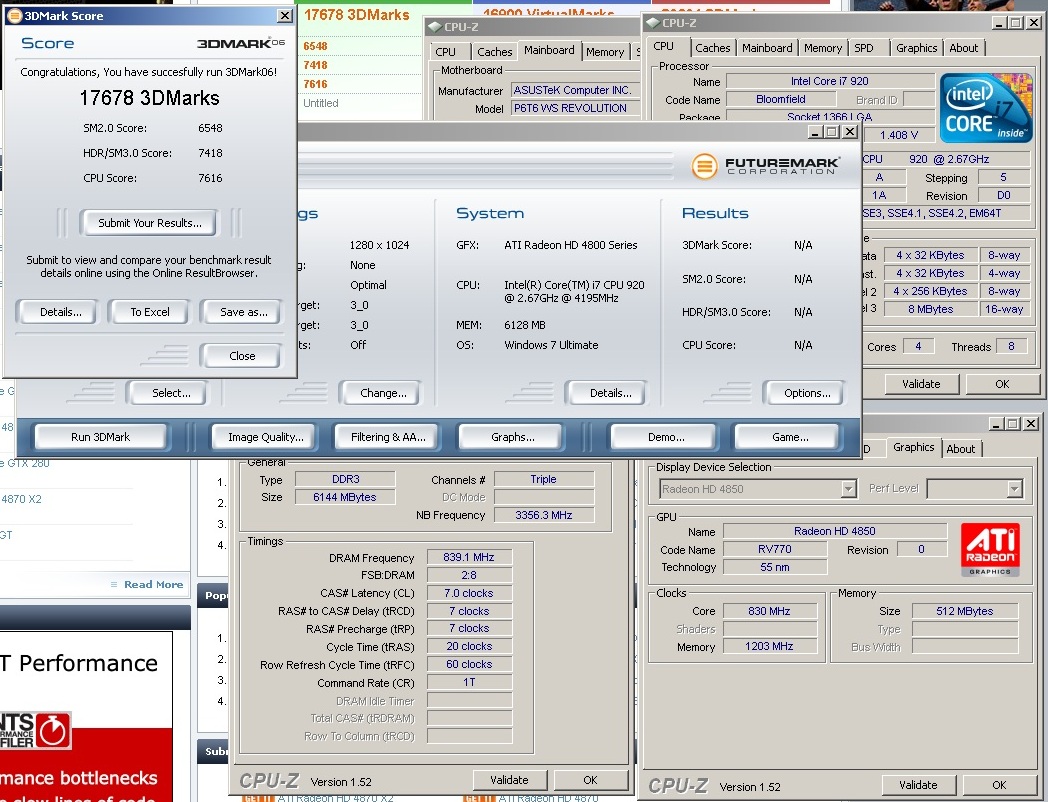This screenshot has height=802, width=1048.
Task: Open Image Quality settings
Action: pos(265,436)
